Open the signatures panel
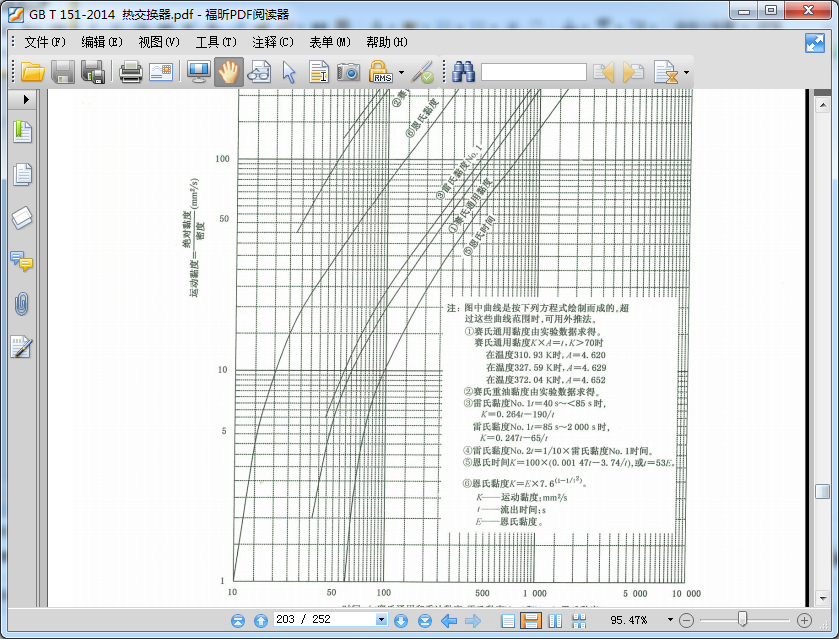839x639 pixels. [x=22, y=347]
